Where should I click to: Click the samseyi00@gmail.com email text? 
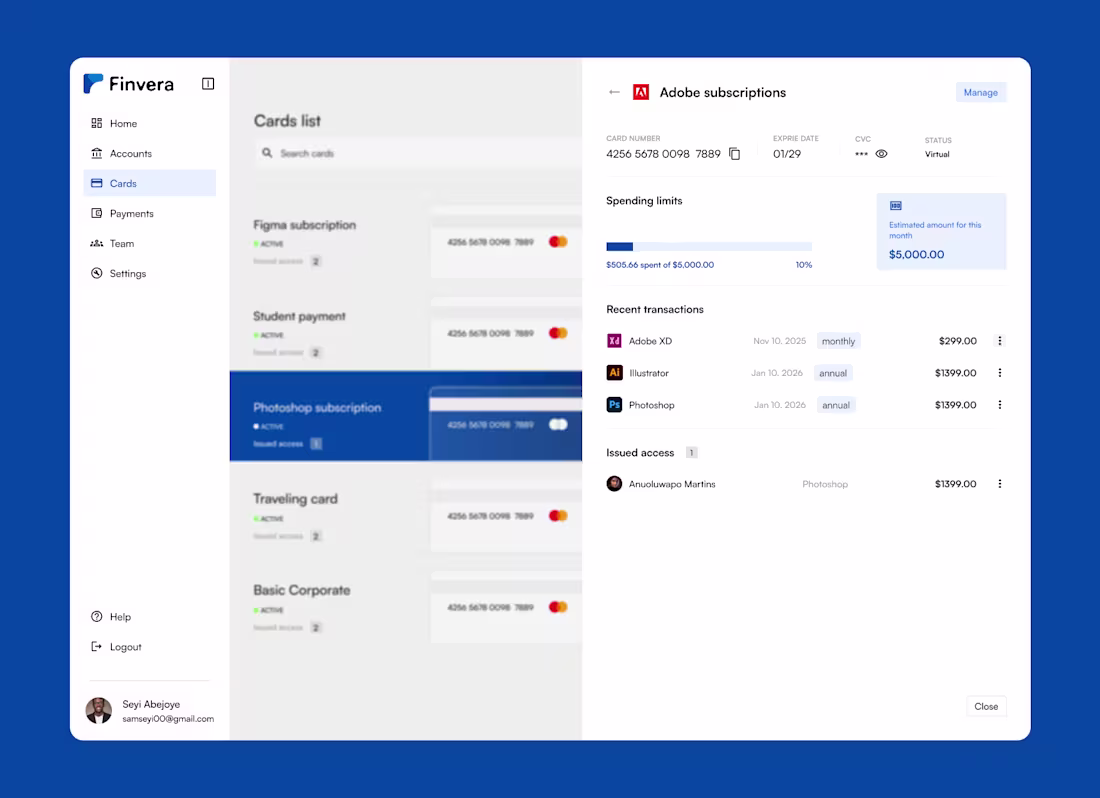pos(168,719)
